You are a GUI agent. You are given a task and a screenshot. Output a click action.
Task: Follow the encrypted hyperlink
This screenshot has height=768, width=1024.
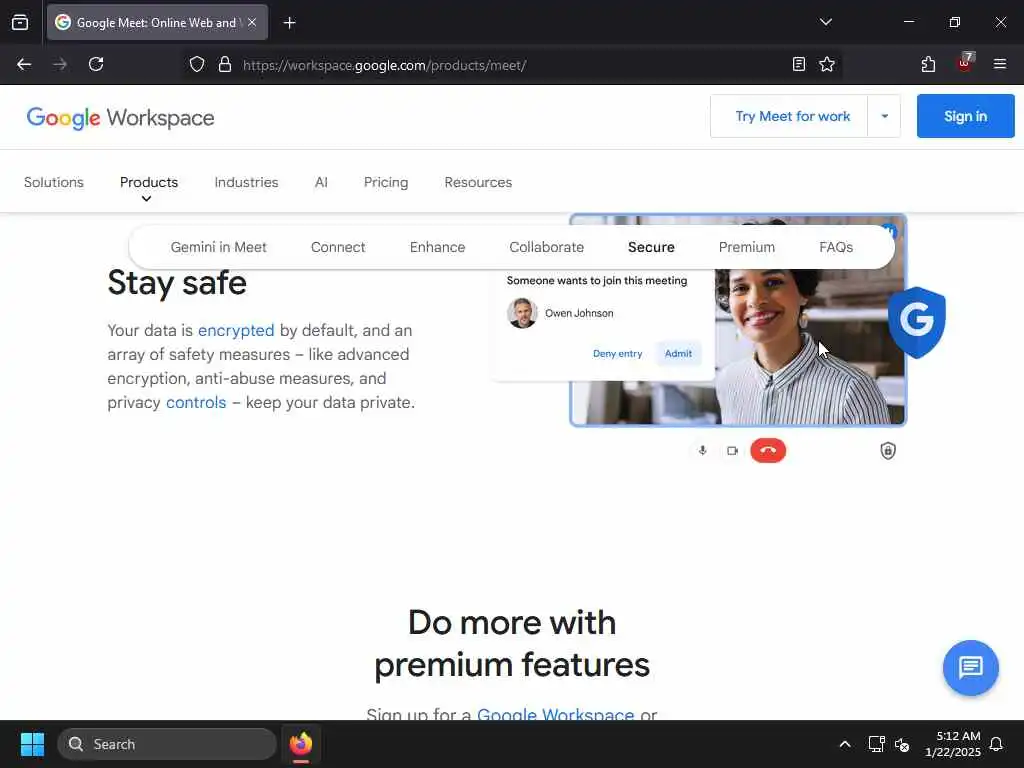[236, 330]
